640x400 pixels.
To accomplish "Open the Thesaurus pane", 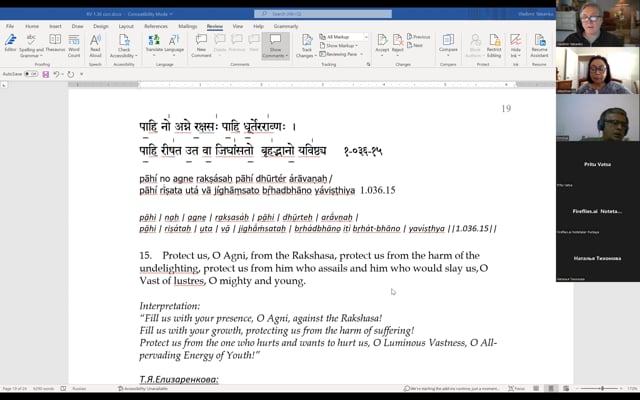I will 55,44.
